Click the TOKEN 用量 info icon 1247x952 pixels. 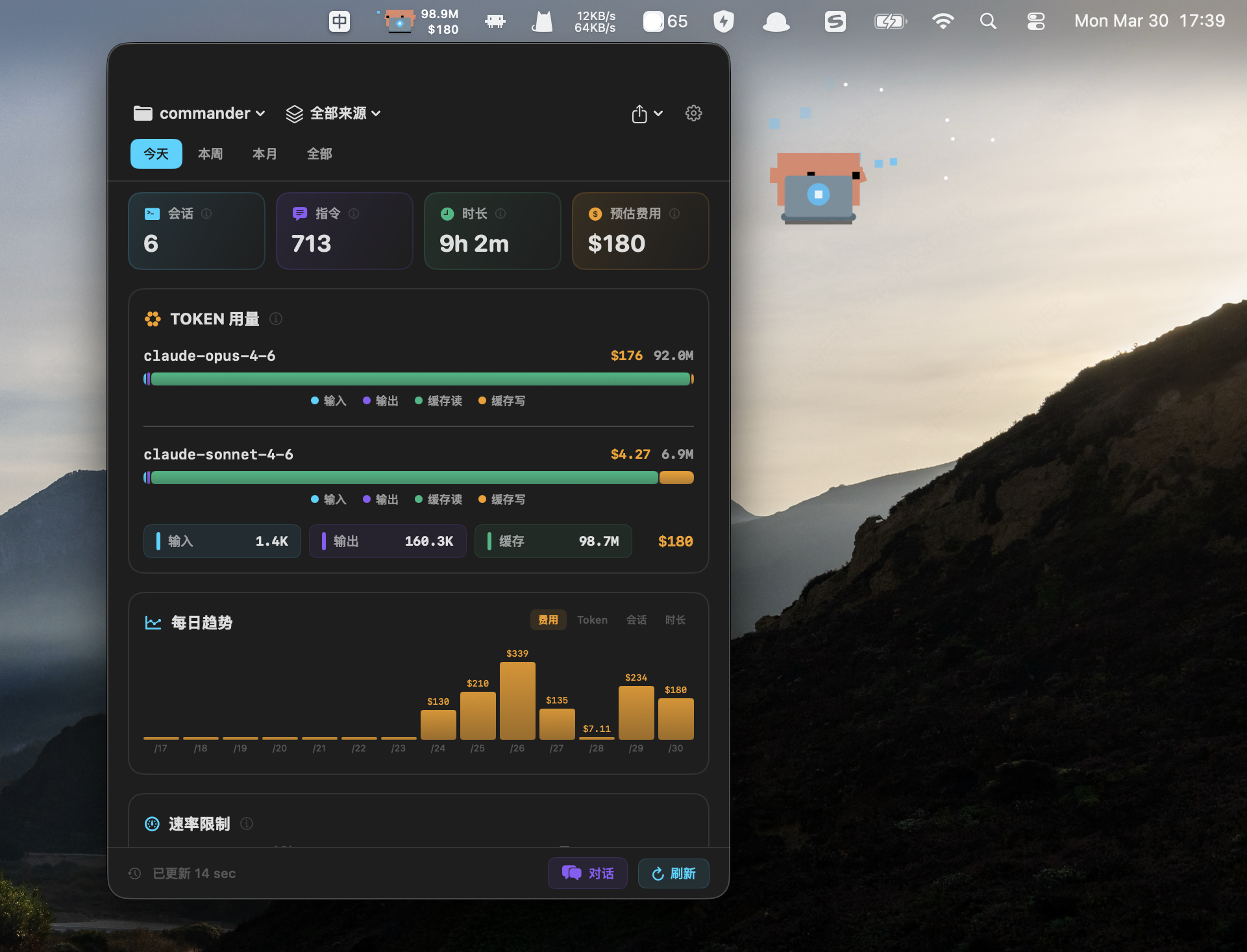pos(275,319)
